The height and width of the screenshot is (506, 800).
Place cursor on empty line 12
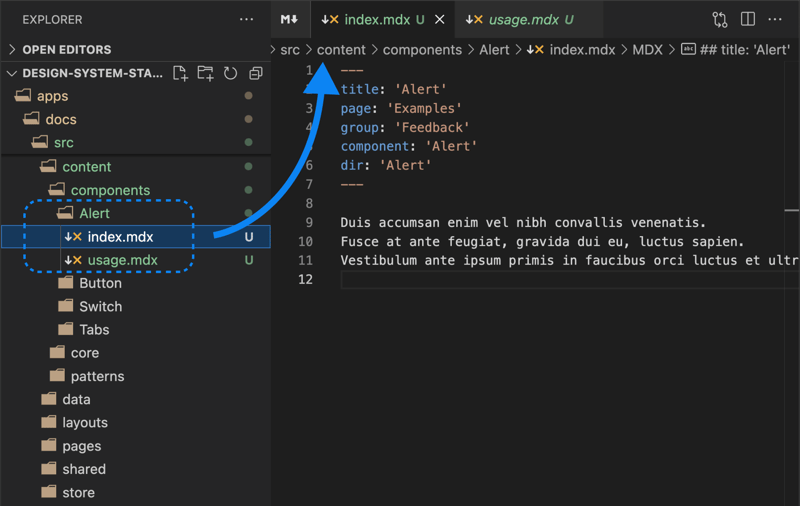coord(569,280)
